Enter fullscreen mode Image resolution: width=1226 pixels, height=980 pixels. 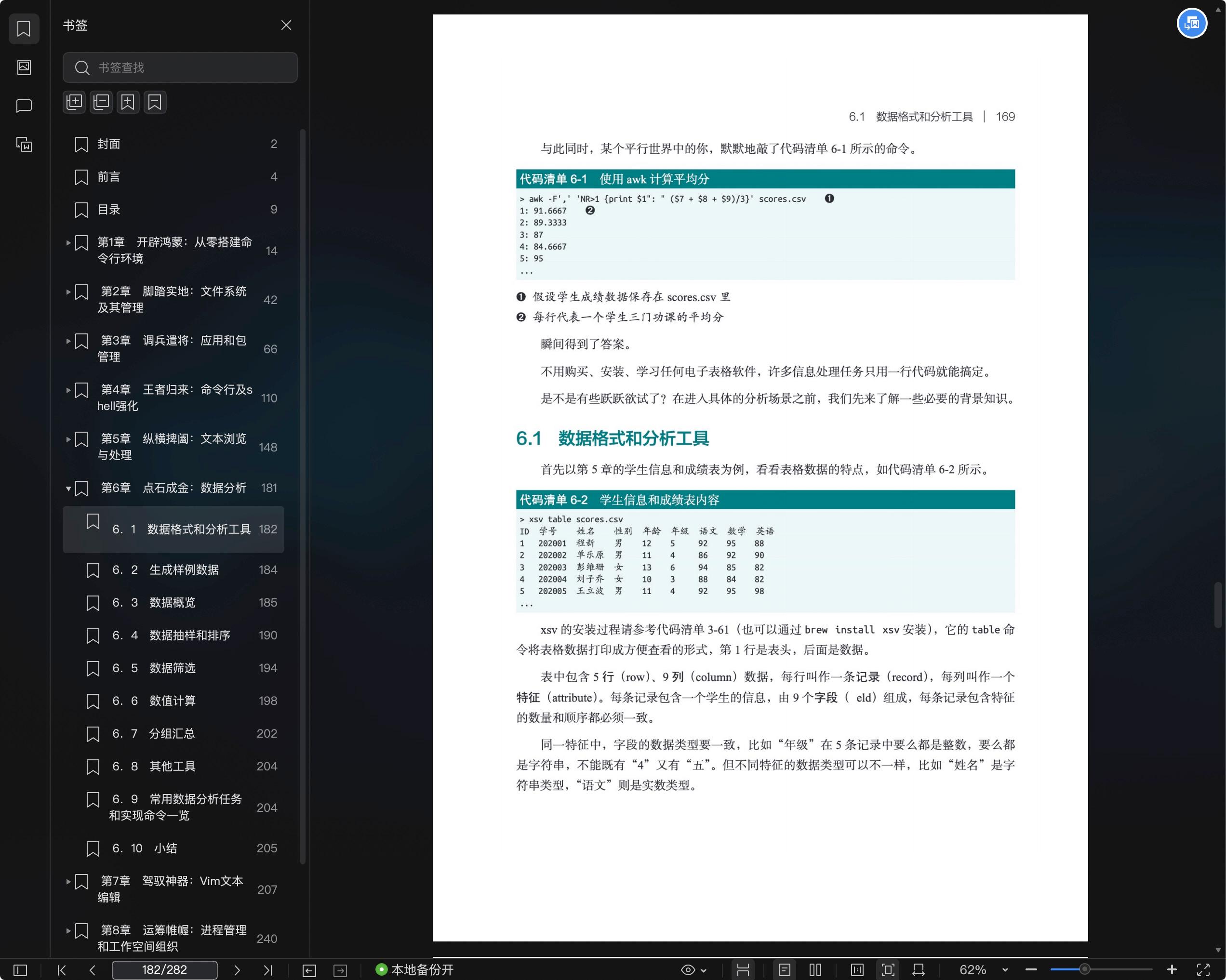[1203, 970]
